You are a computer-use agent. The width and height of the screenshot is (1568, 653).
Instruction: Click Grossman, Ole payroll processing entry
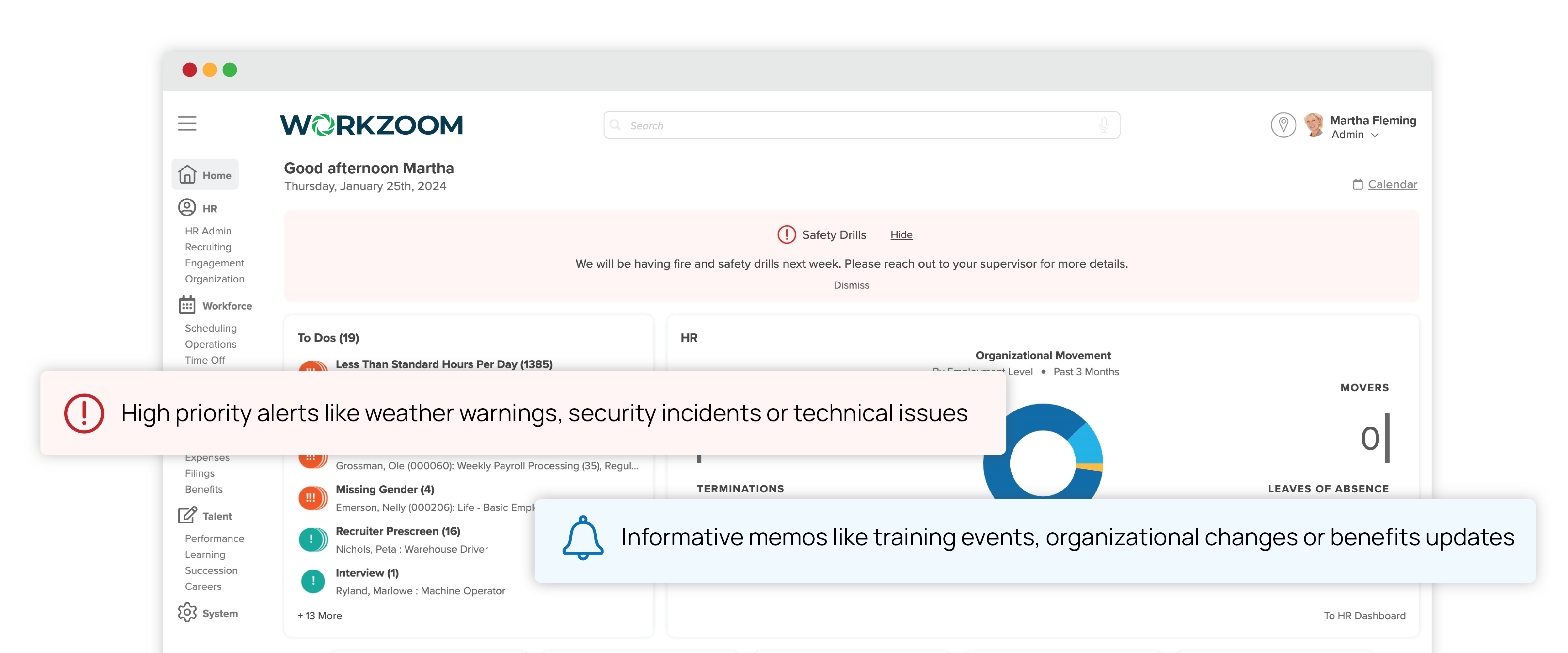pyautogui.click(x=487, y=466)
